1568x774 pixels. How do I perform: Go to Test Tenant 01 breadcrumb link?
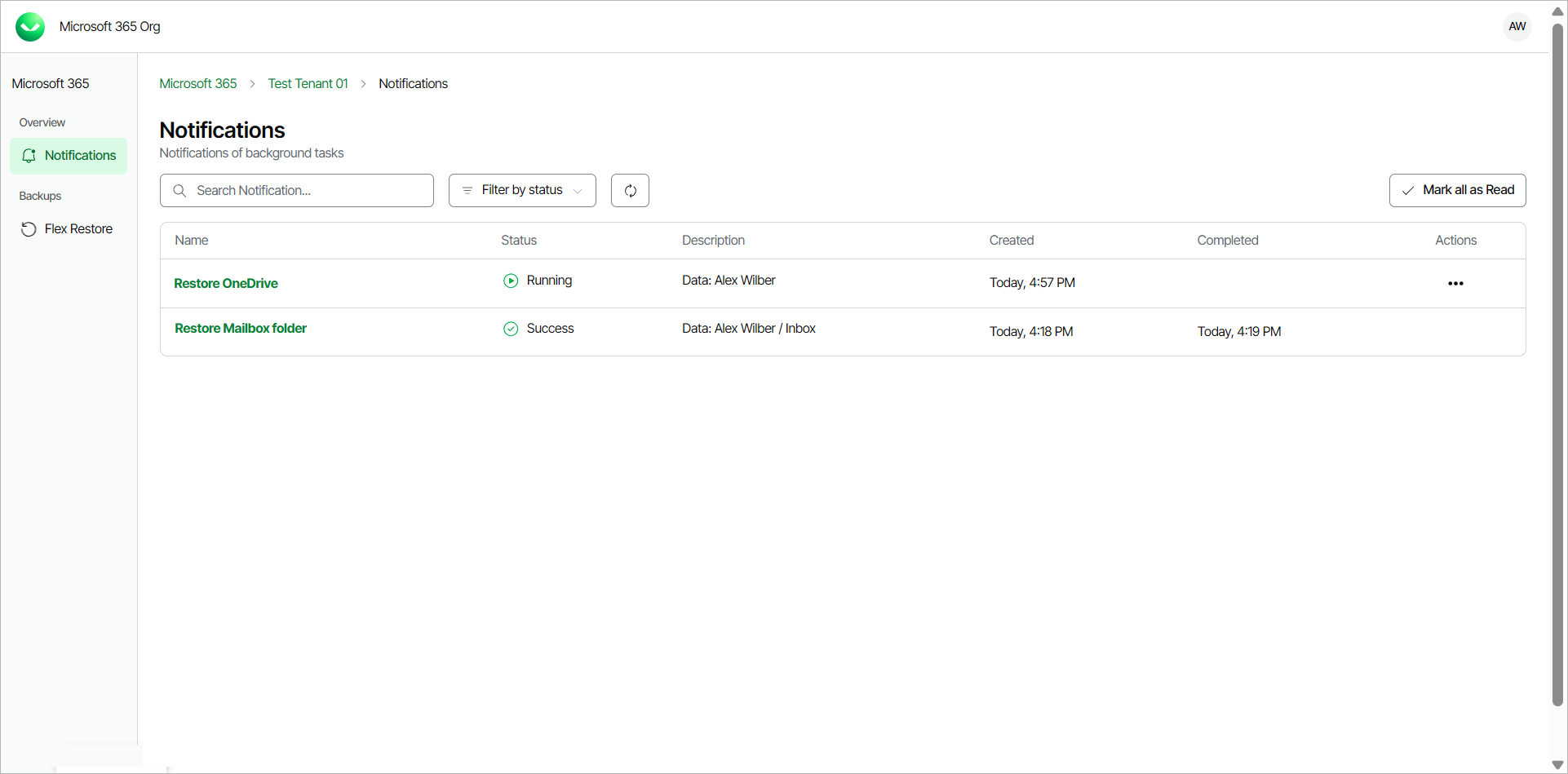(x=308, y=83)
